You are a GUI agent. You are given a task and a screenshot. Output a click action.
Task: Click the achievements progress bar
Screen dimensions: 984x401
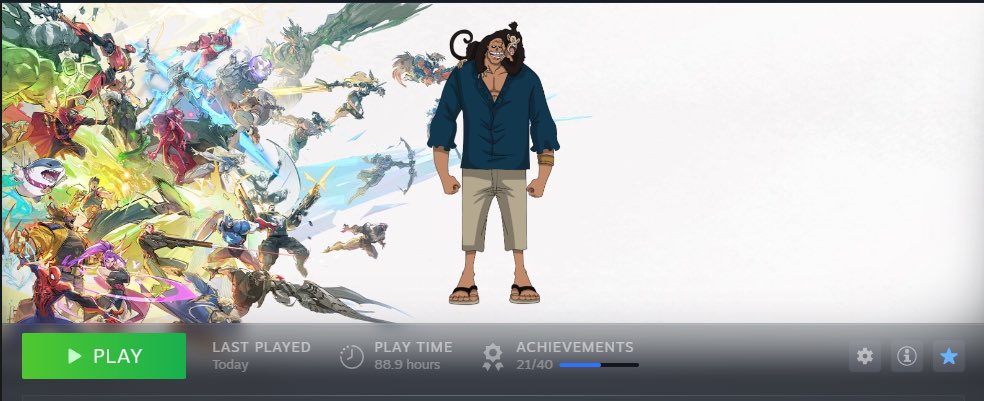coord(599,365)
